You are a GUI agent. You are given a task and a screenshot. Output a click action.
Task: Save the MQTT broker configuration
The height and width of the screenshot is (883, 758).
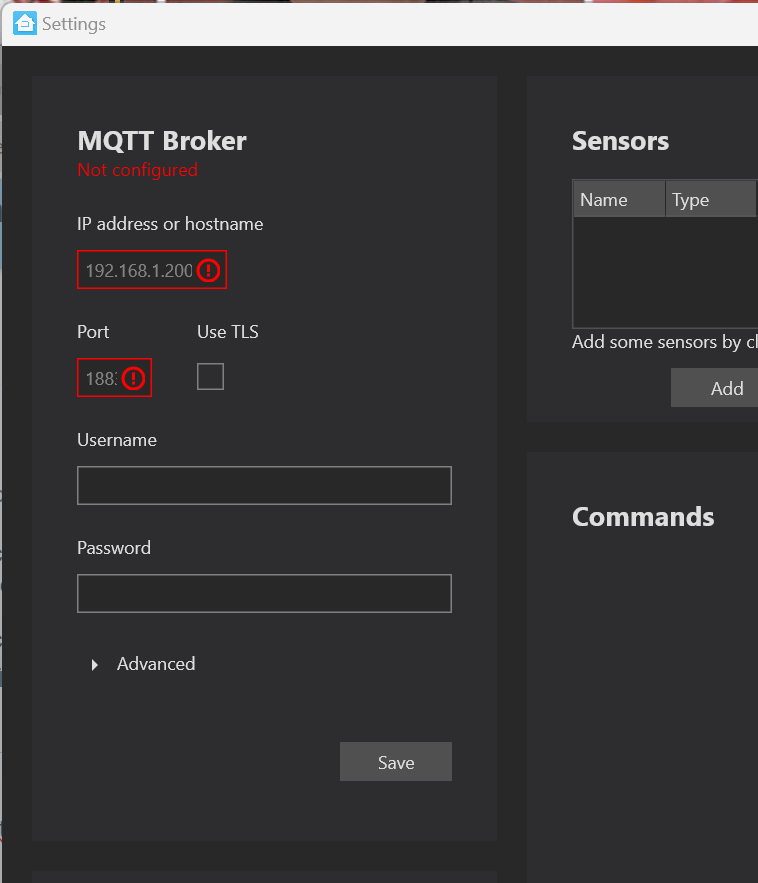click(395, 761)
